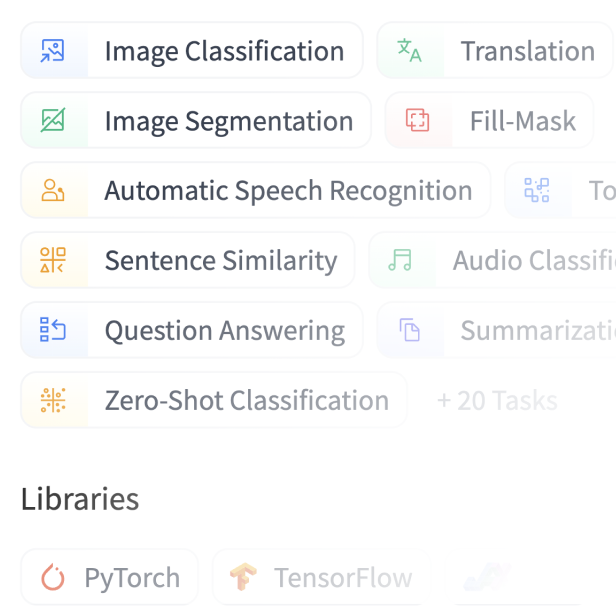The width and height of the screenshot is (616, 614).
Task: Click the TensorFlow logo icon
Action: 243,577
